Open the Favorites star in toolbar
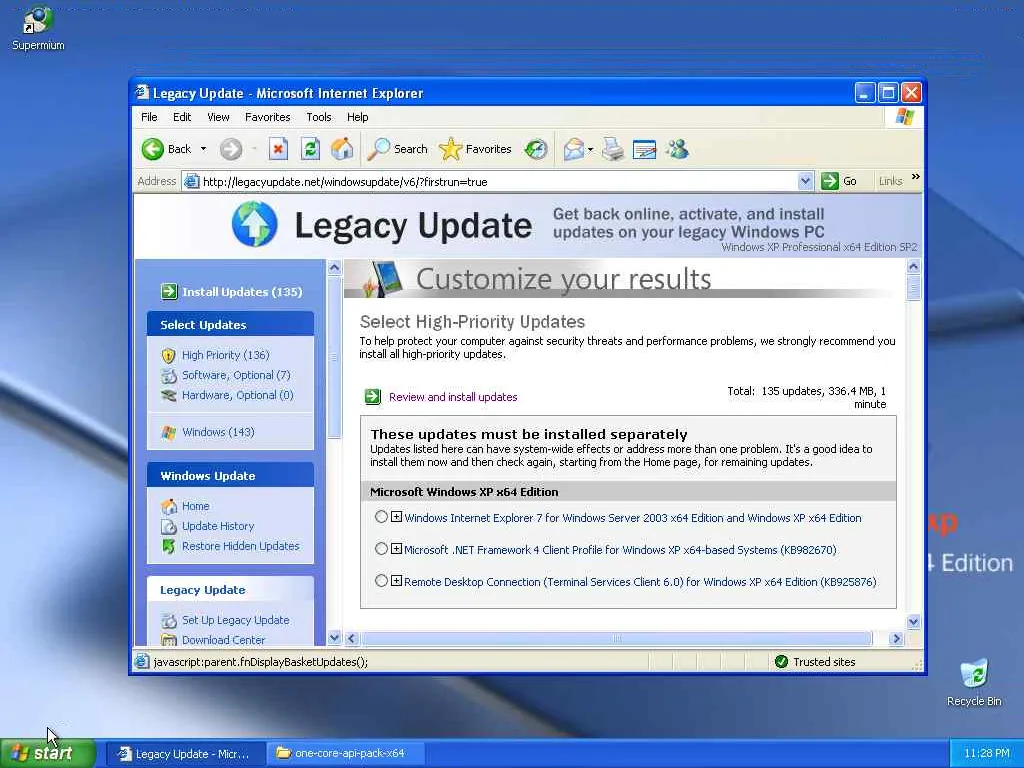The image size is (1024, 768). (475, 149)
